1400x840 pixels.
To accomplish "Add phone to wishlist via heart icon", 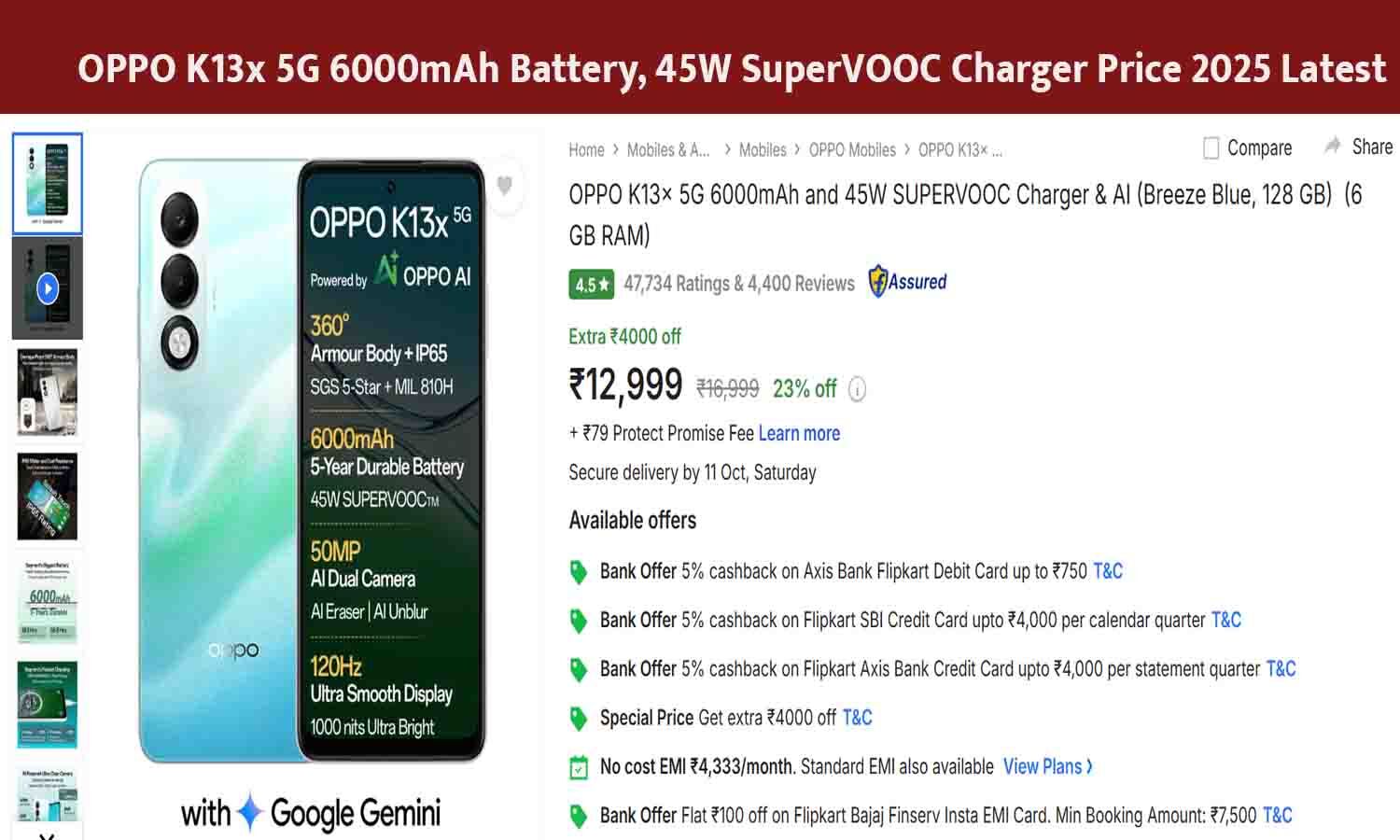I will [x=505, y=186].
